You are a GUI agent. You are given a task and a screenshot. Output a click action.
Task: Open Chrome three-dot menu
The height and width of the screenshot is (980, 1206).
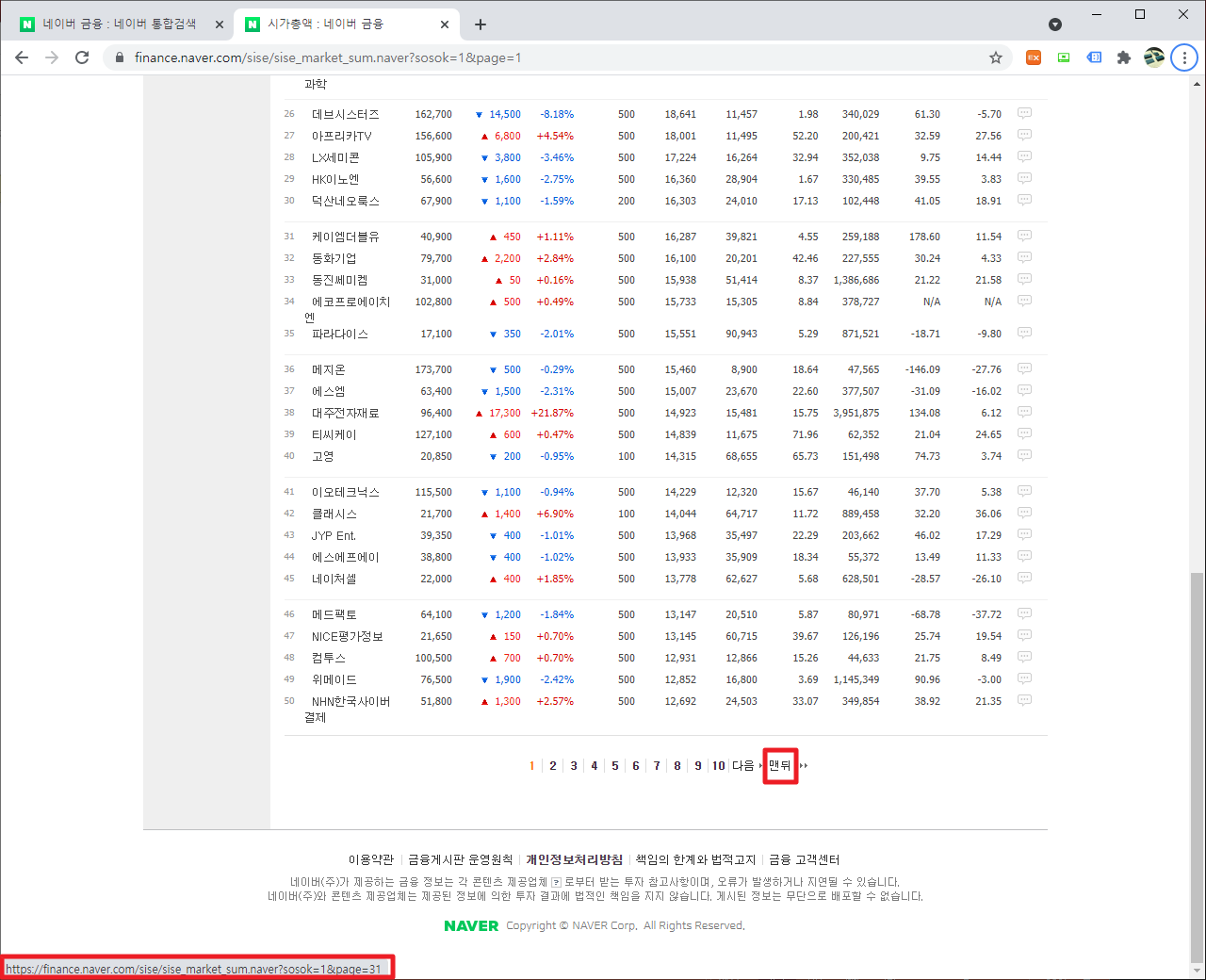(1184, 57)
